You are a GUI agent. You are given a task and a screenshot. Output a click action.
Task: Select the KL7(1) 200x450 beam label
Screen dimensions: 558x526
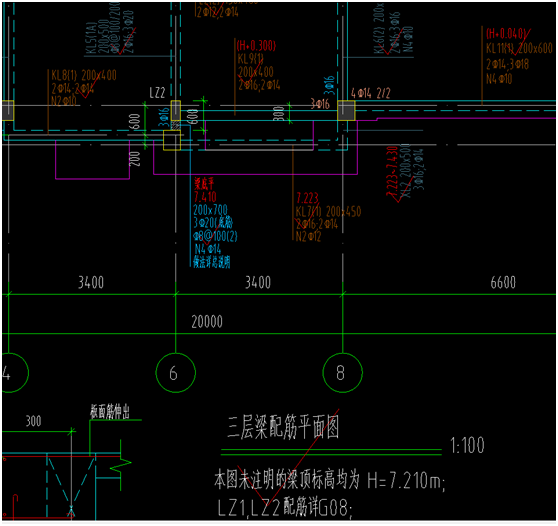(328, 212)
